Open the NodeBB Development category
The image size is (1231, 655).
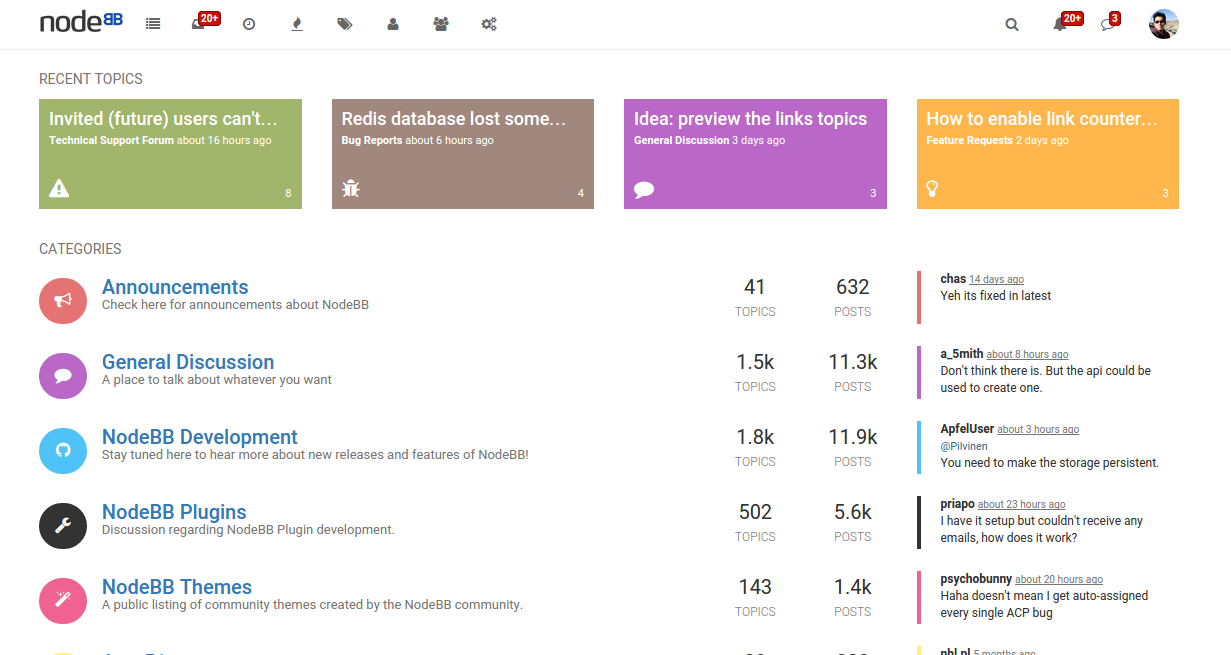pyautogui.click(x=200, y=437)
